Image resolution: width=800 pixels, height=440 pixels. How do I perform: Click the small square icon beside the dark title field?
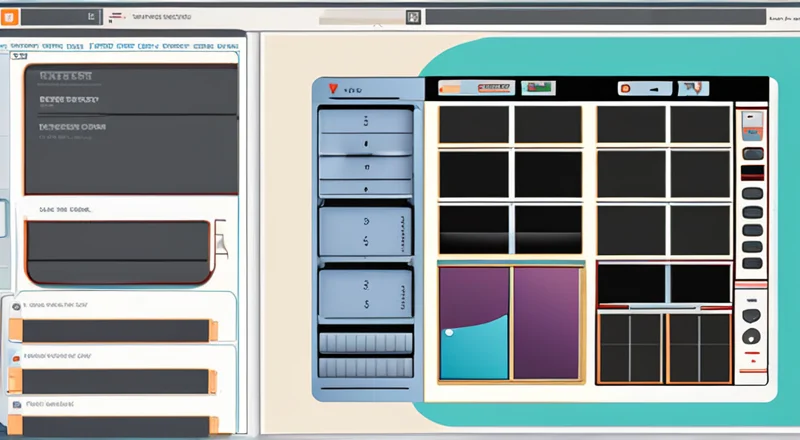coord(412,17)
